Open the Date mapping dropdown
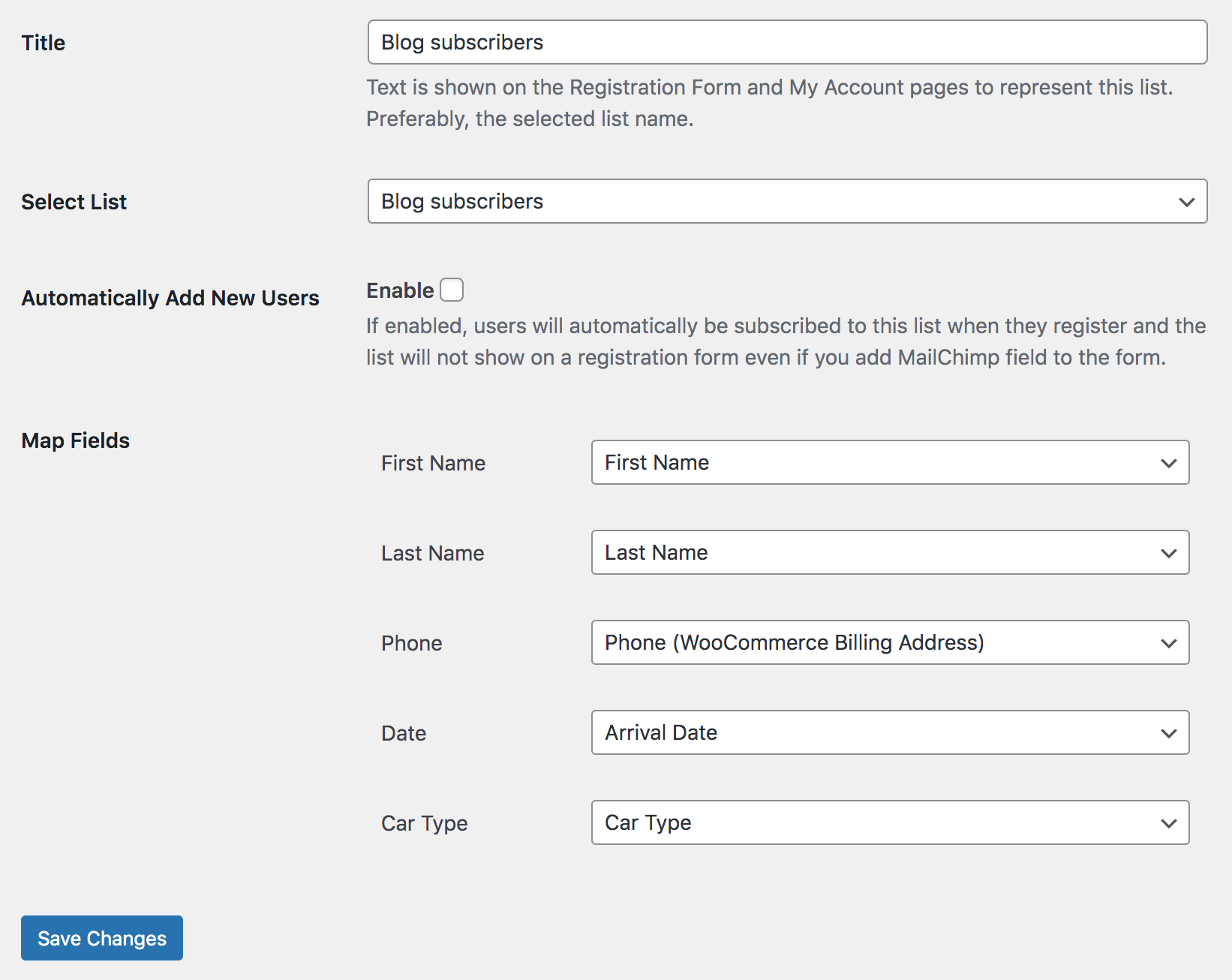Screen dimensions: 1232x980 click(x=890, y=732)
